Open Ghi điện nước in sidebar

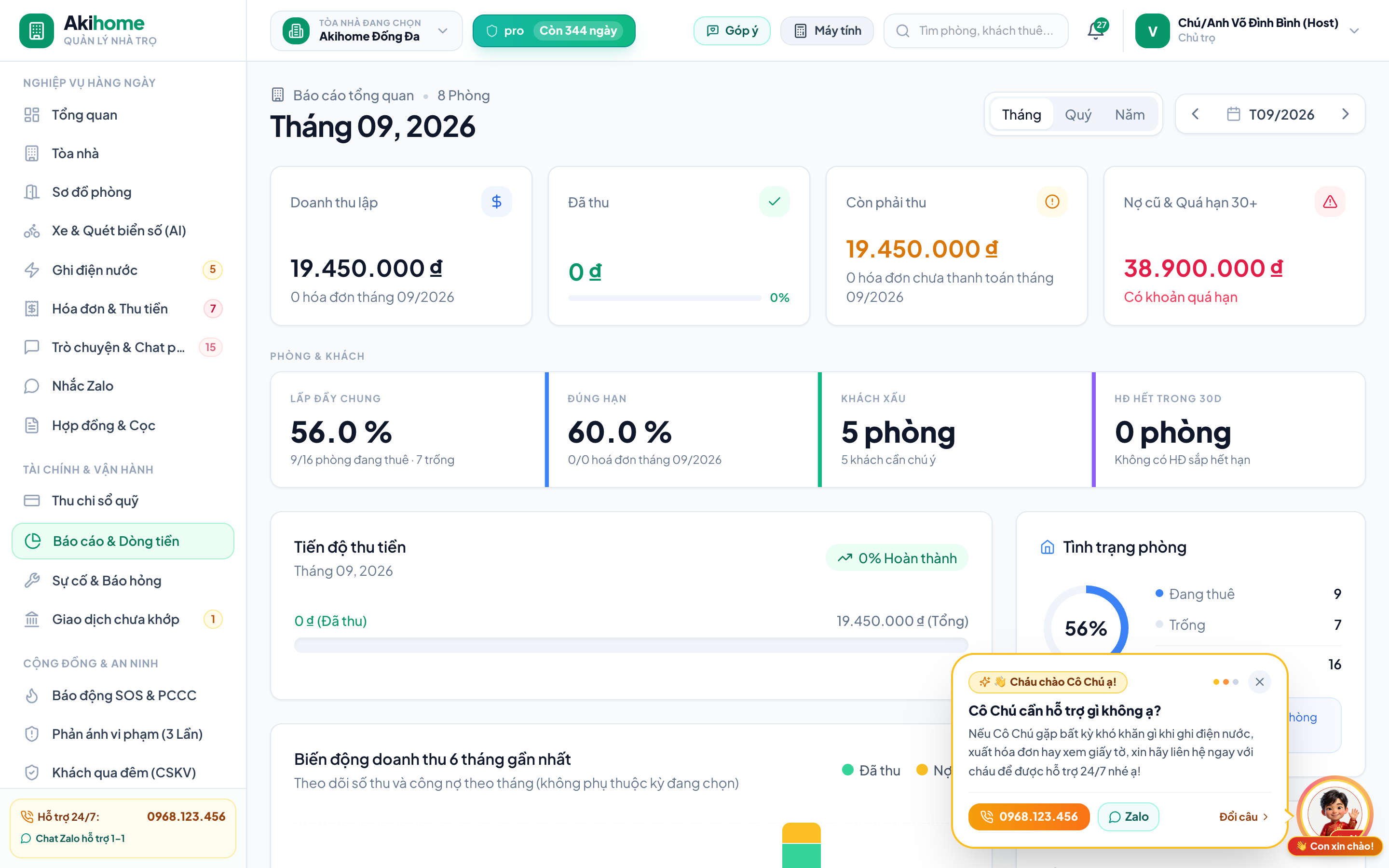[x=123, y=270]
